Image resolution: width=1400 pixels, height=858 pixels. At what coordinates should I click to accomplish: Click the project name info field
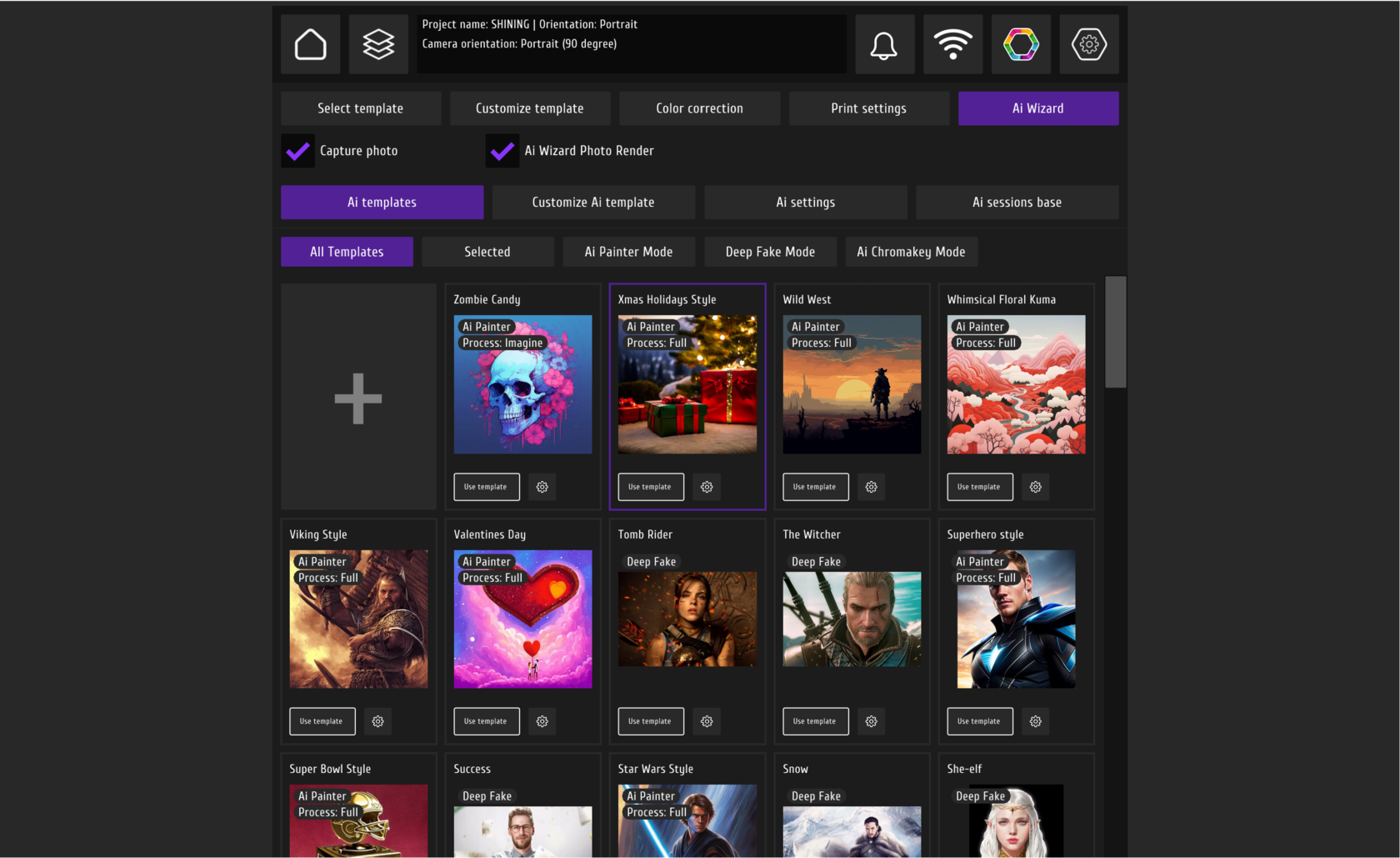[632, 44]
